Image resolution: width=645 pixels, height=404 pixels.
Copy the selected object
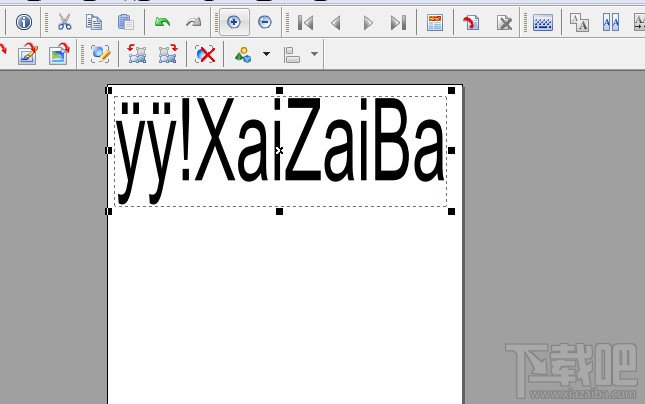[94, 22]
